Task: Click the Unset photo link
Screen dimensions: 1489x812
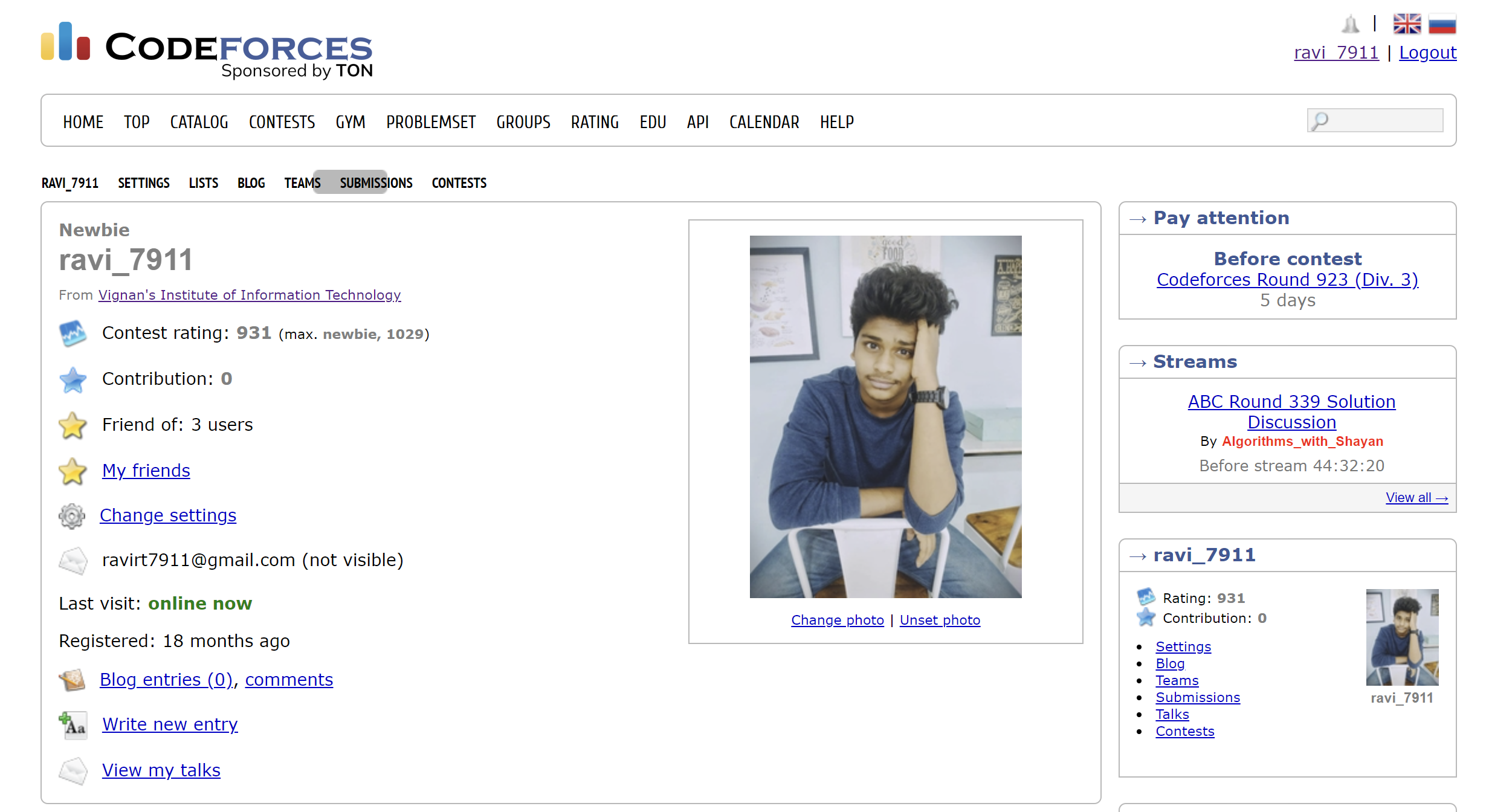Action: (x=940, y=620)
